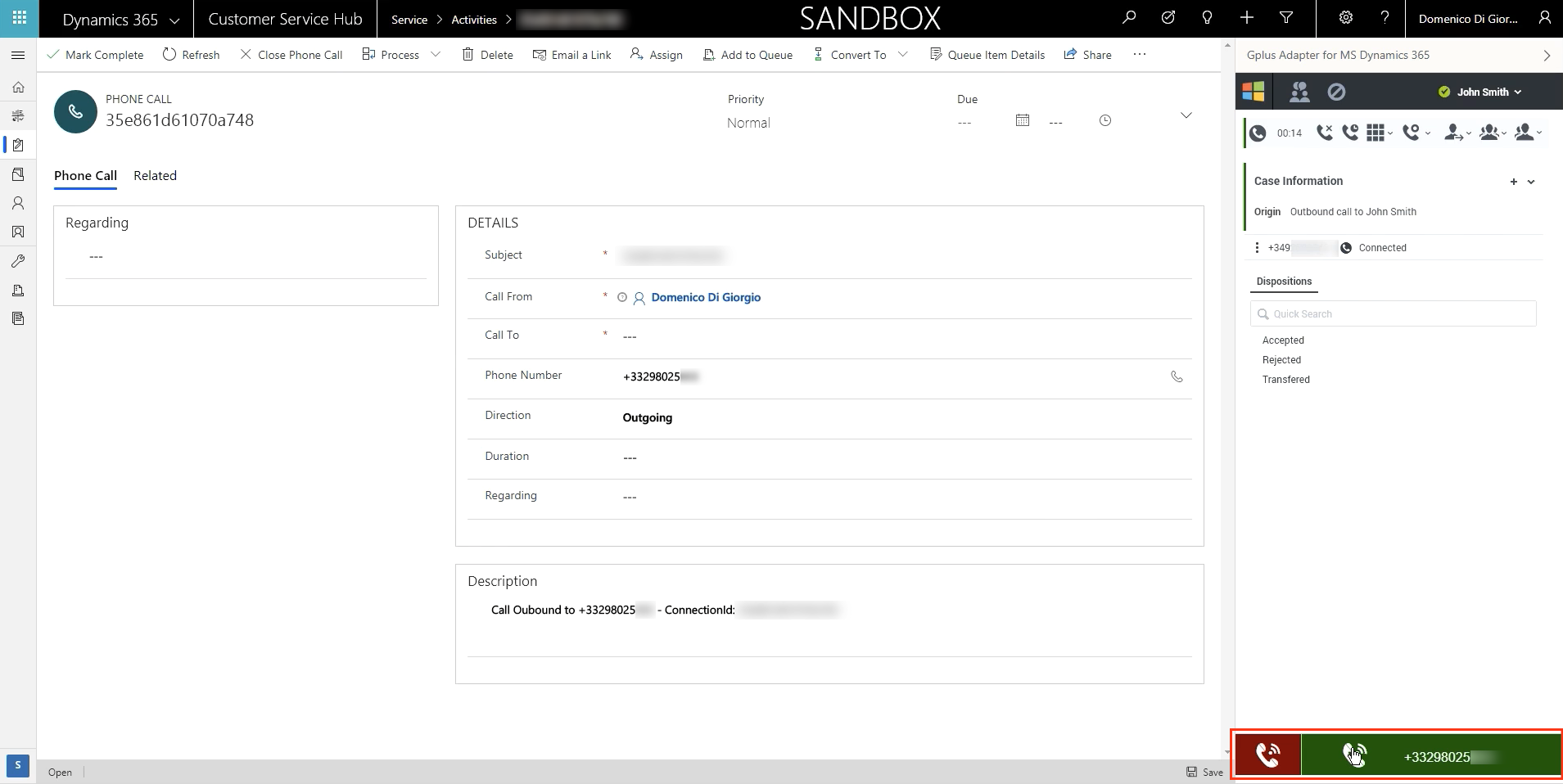
Task: Open the Due time clock picker
Action: (1105, 120)
